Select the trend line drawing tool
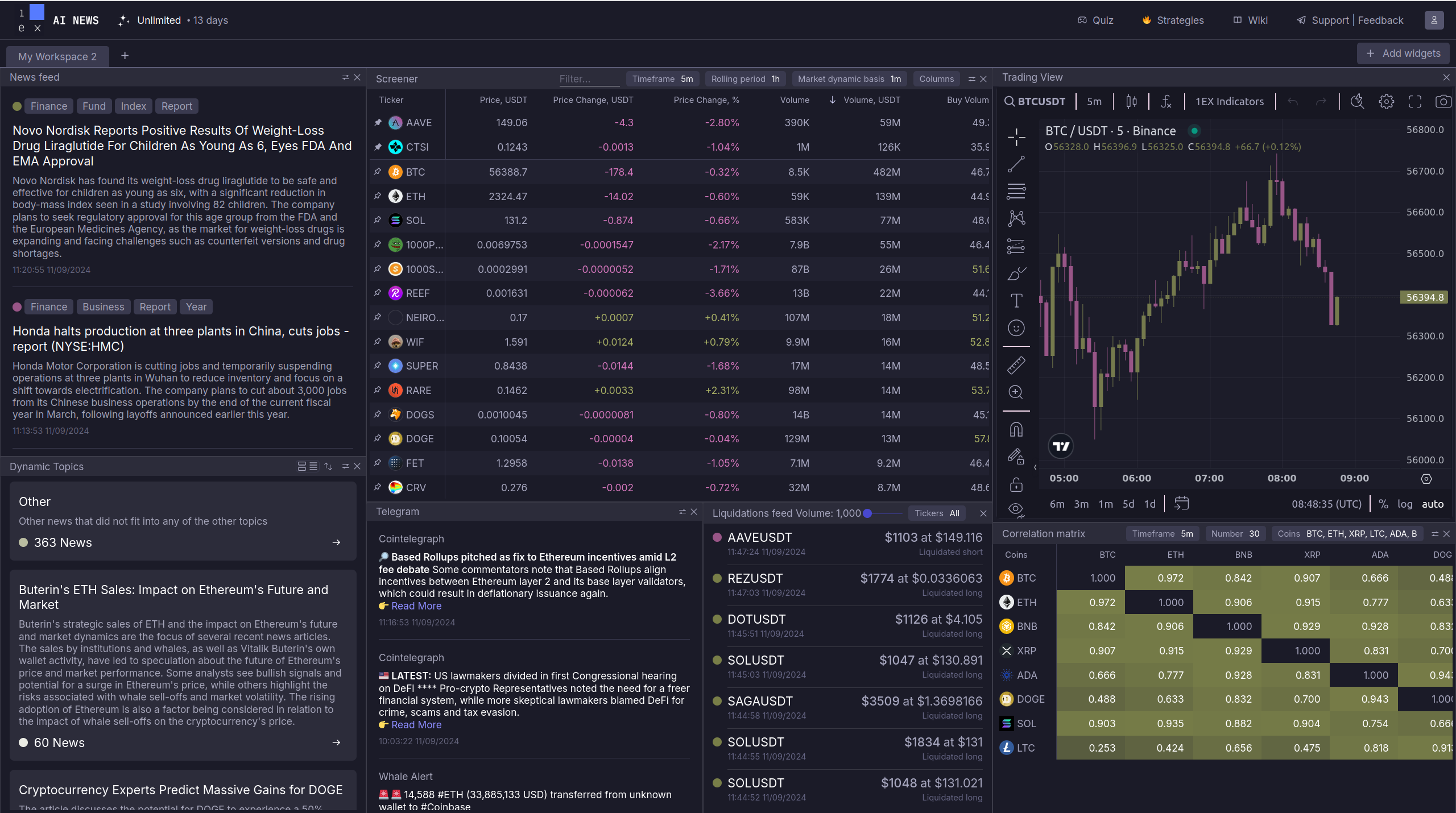 pyautogui.click(x=1016, y=164)
